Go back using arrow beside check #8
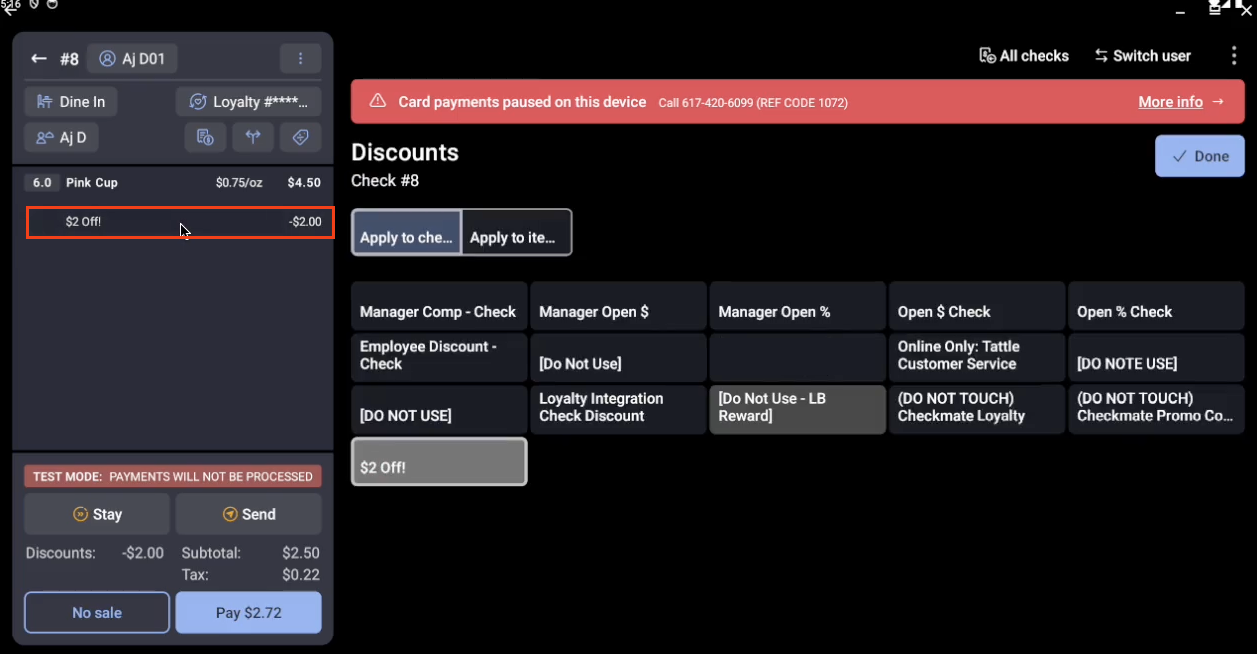 [38, 59]
